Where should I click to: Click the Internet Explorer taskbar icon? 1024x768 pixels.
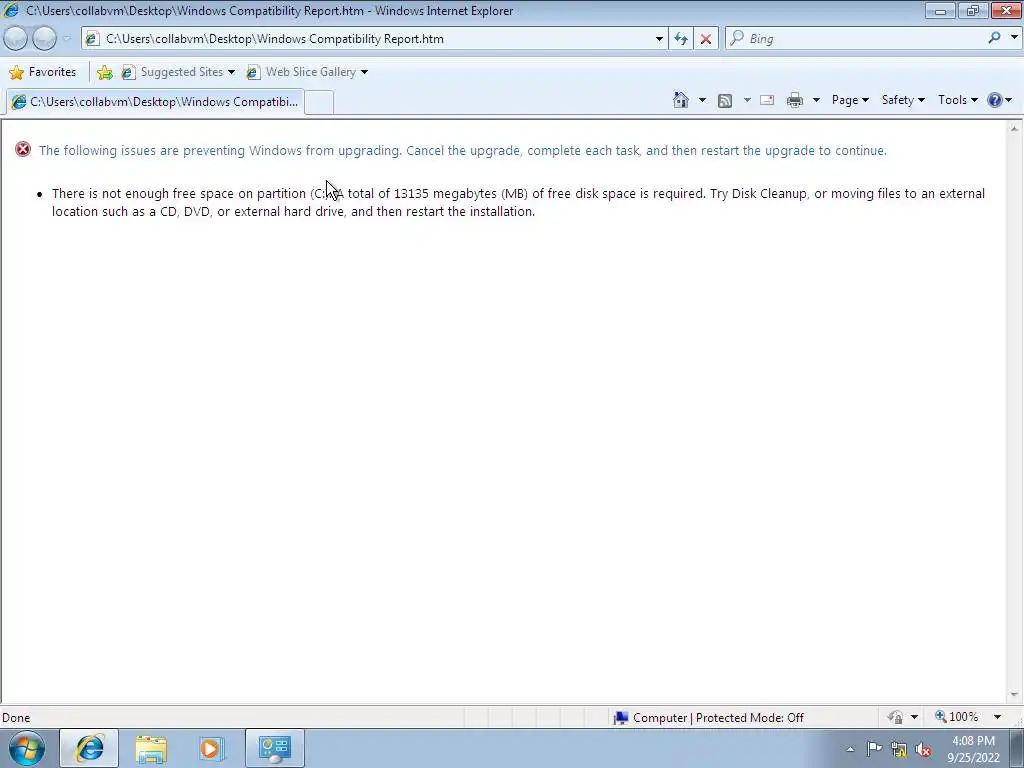(x=89, y=748)
